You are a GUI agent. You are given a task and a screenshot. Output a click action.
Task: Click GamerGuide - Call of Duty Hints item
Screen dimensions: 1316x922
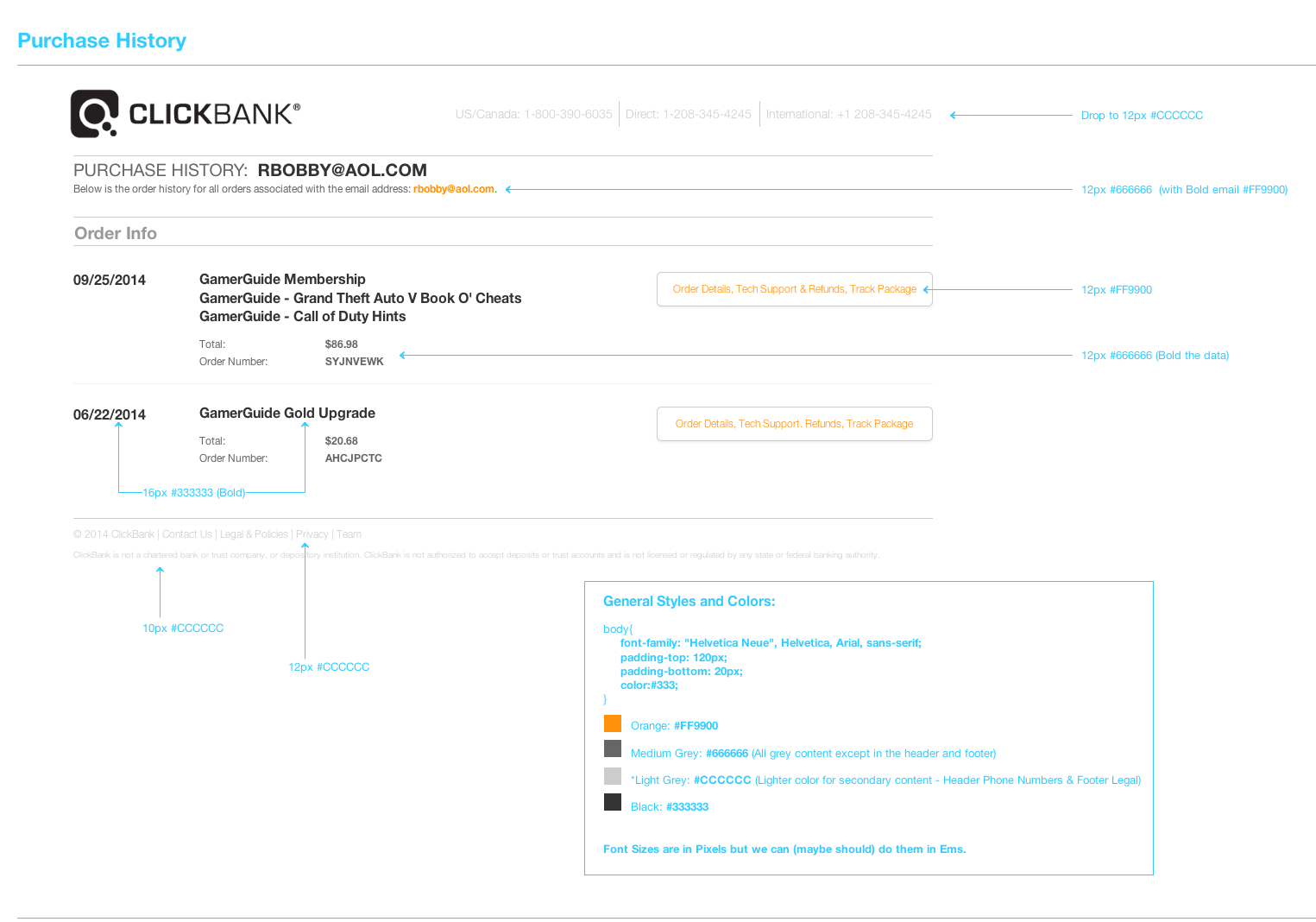(302, 316)
